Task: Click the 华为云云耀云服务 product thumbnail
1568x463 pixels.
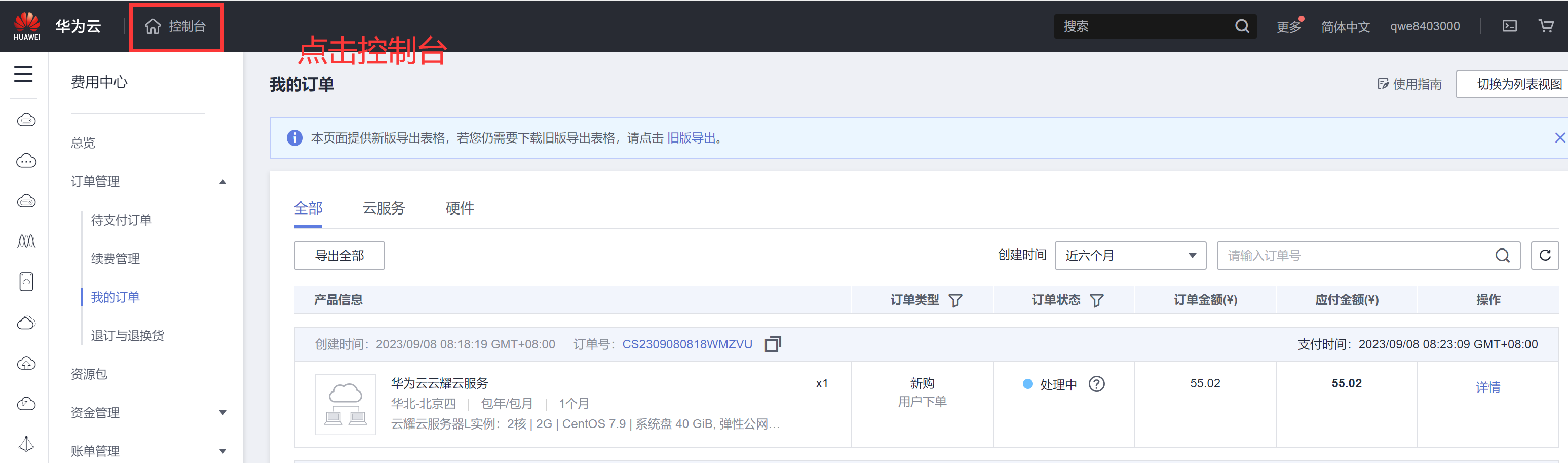Action: pos(345,405)
